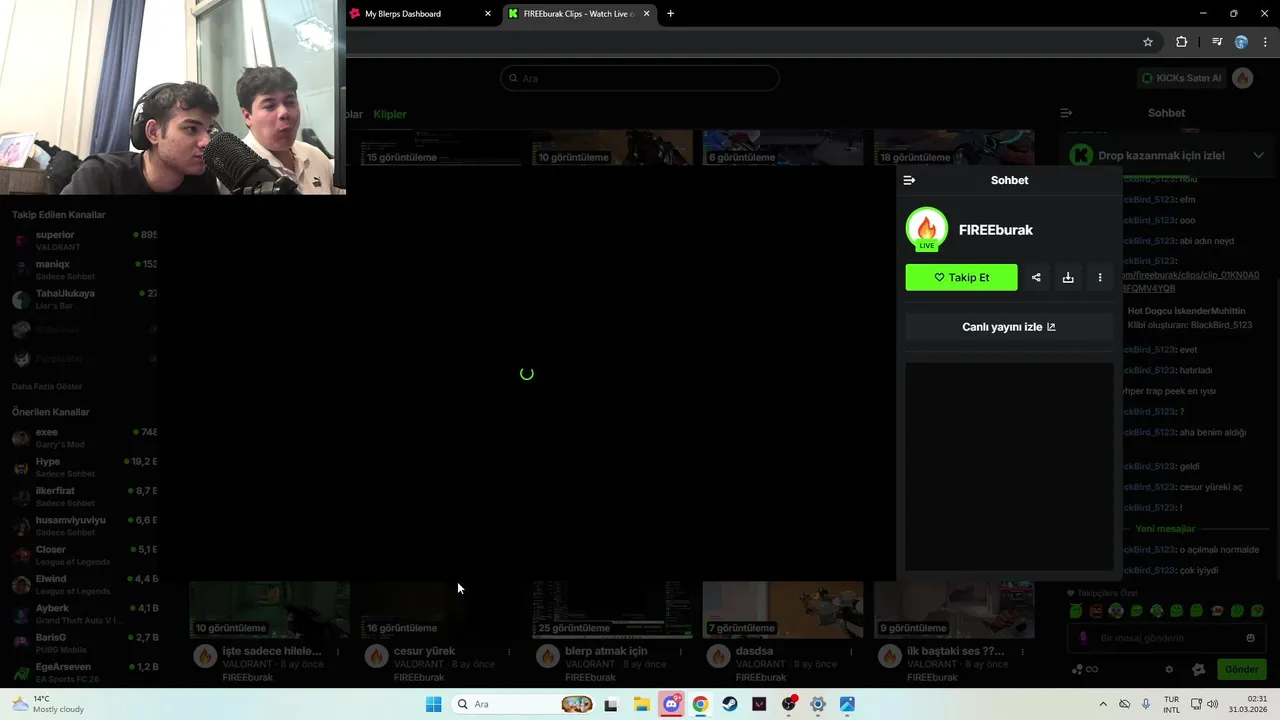This screenshot has height=720, width=1280.
Task: Open the browser extensions puzzle icon
Action: tap(1182, 42)
